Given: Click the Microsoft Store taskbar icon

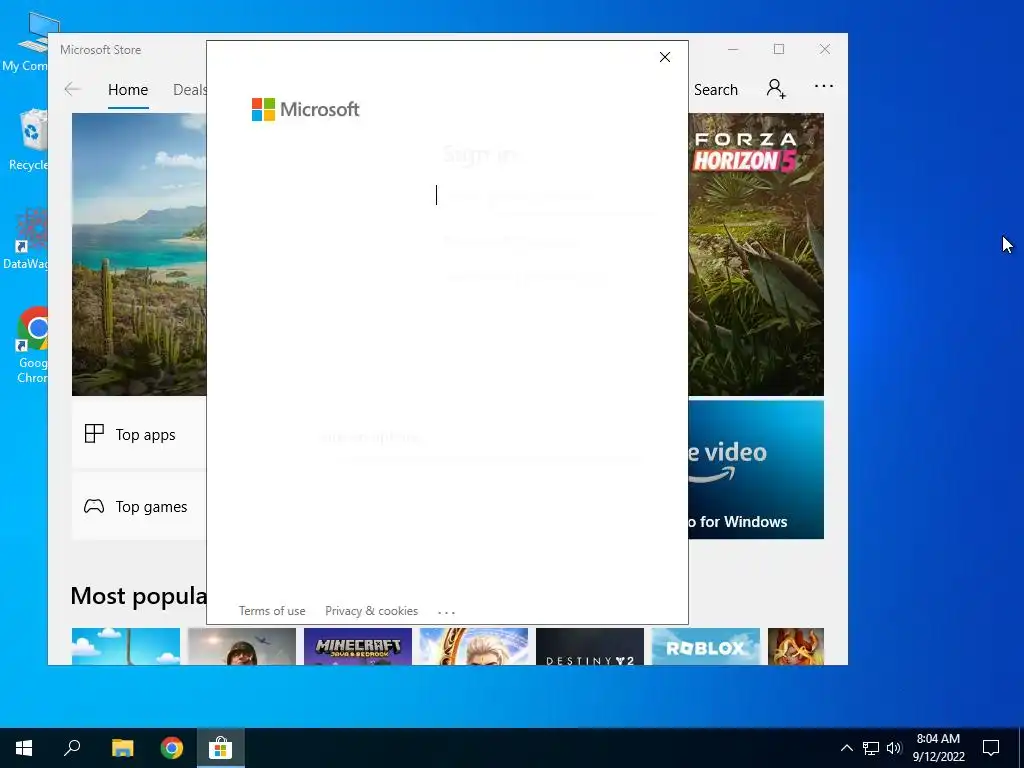Looking at the screenshot, I should 221,748.
